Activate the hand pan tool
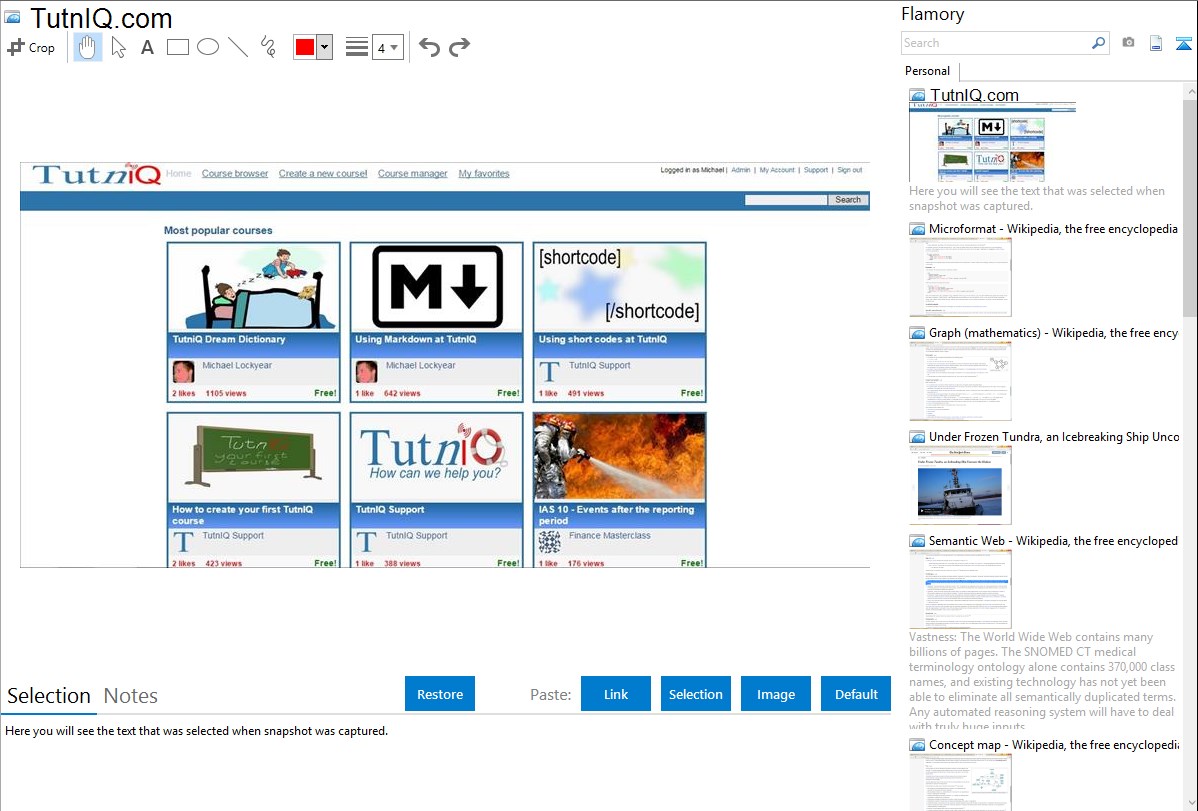The width and height of the screenshot is (1198, 811). (88, 47)
